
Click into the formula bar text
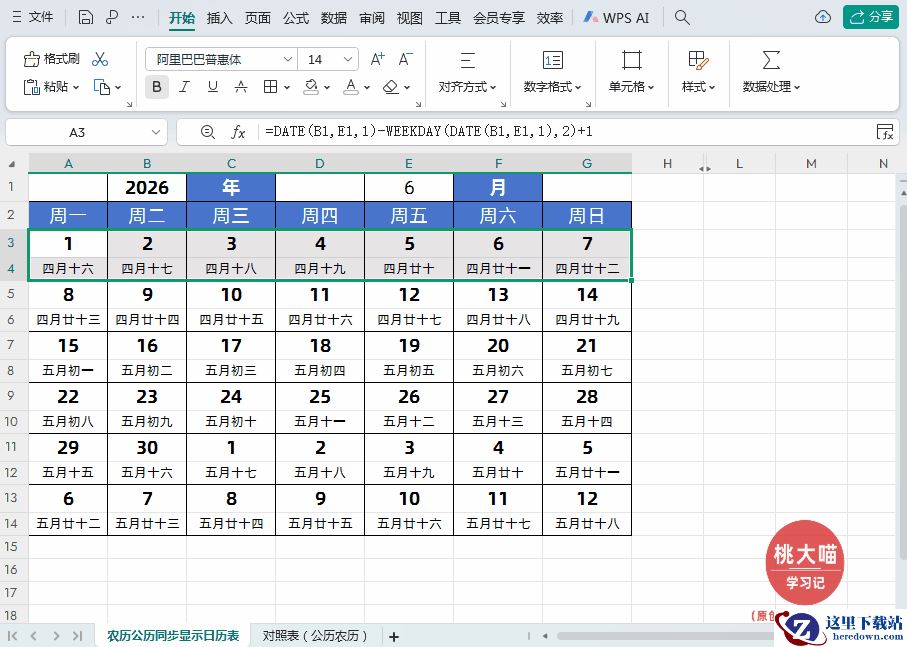[429, 131]
